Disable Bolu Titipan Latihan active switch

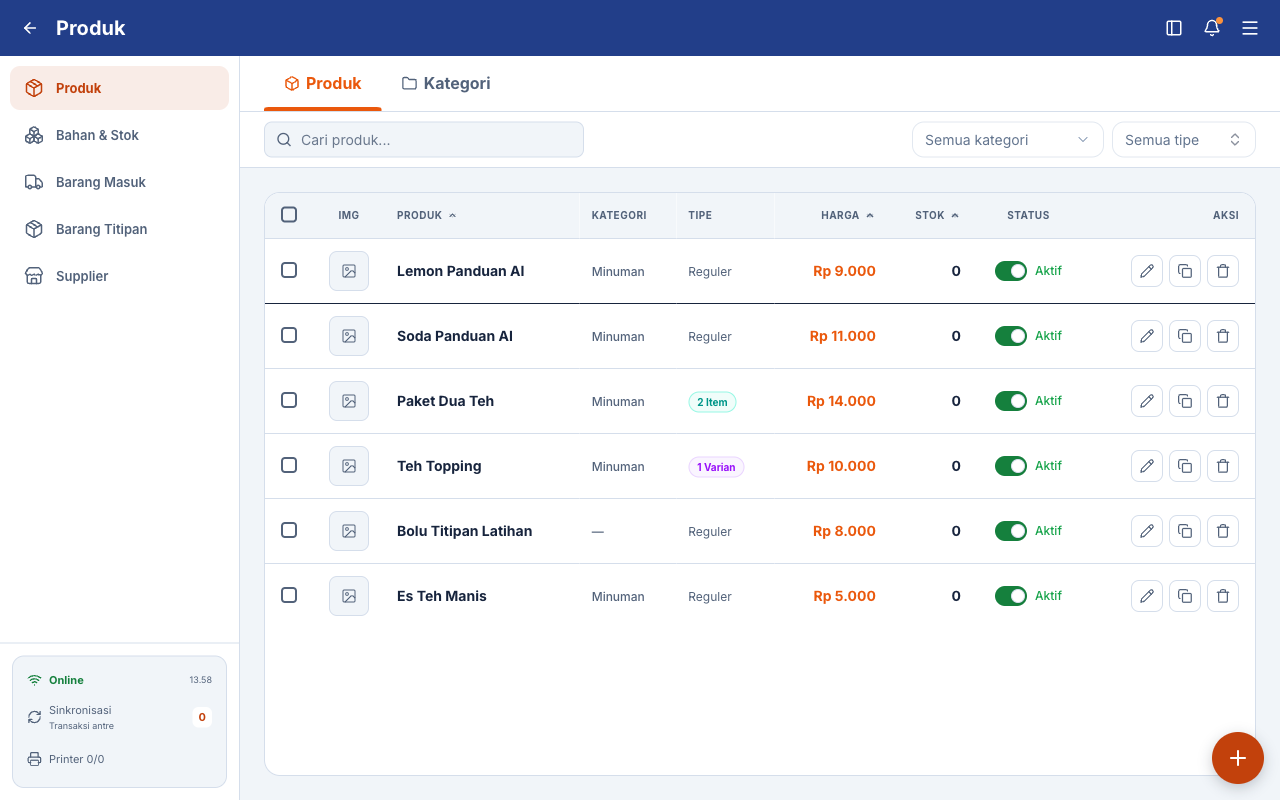1011,531
